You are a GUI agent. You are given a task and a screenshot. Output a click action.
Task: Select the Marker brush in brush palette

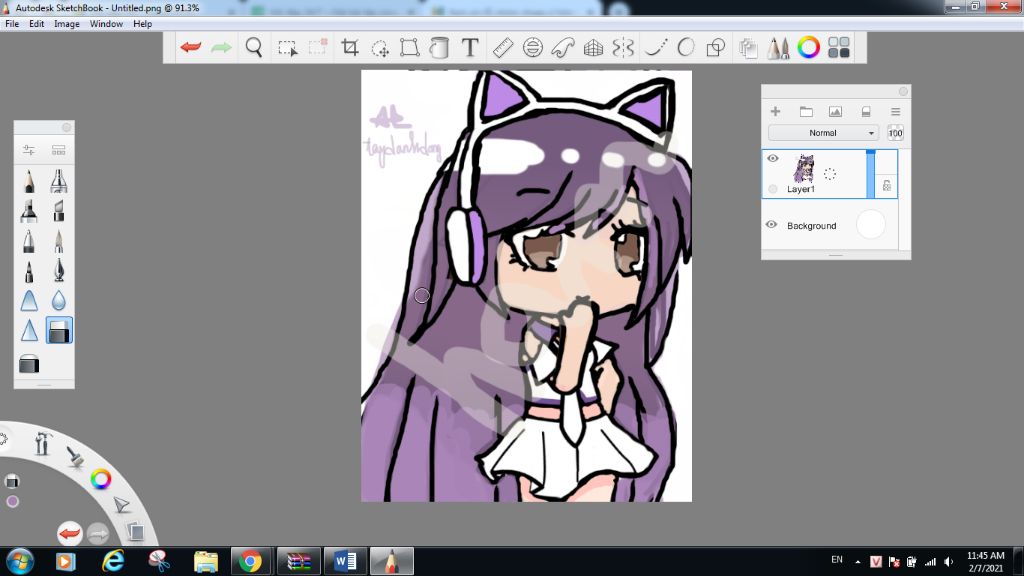(29, 211)
